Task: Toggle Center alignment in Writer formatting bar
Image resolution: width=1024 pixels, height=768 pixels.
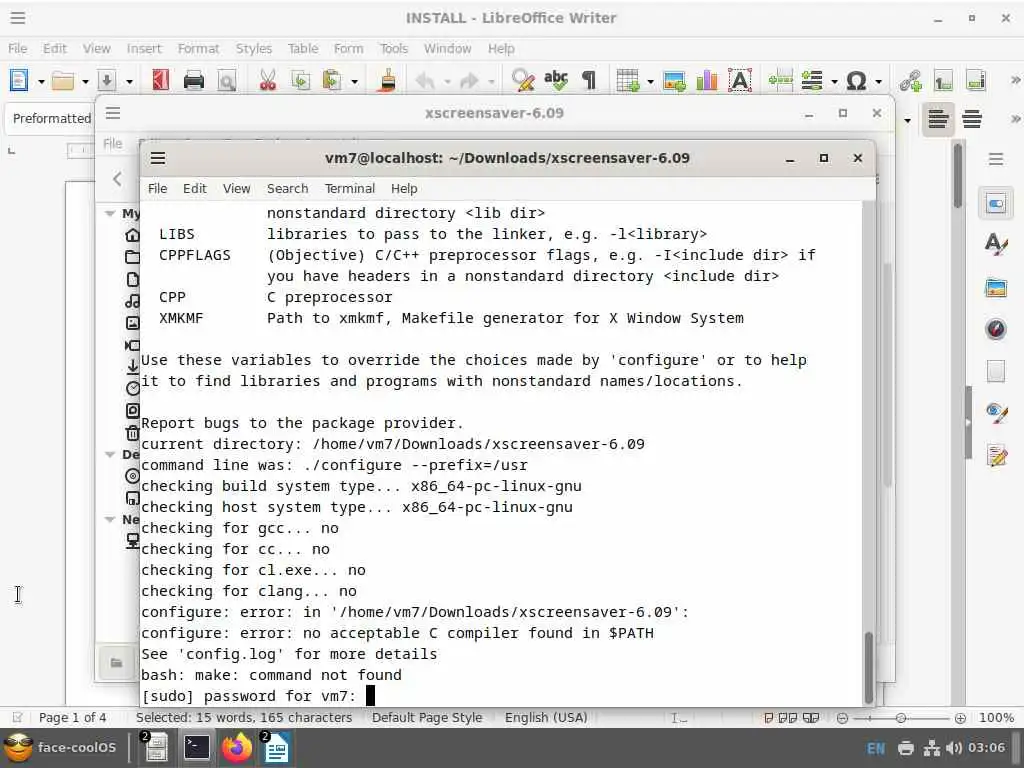Action: coord(972,119)
